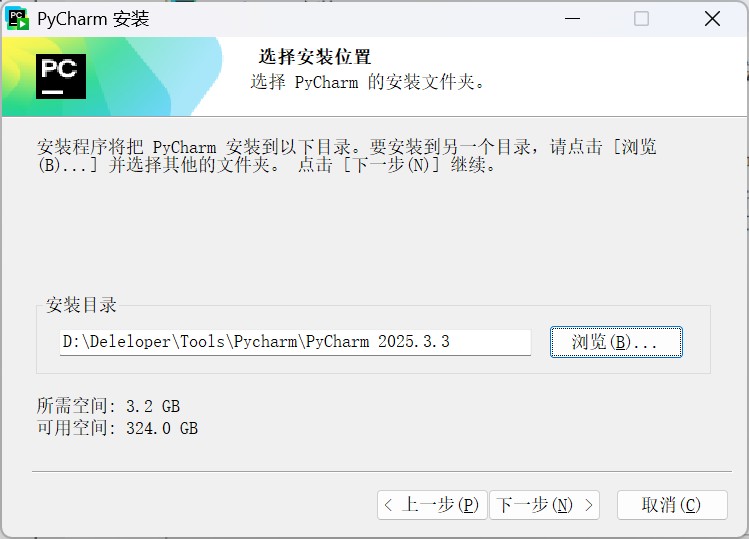The width and height of the screenshot is (749, 539).
Task: Cancel installation with 取消(C) button
Action: 672,505
